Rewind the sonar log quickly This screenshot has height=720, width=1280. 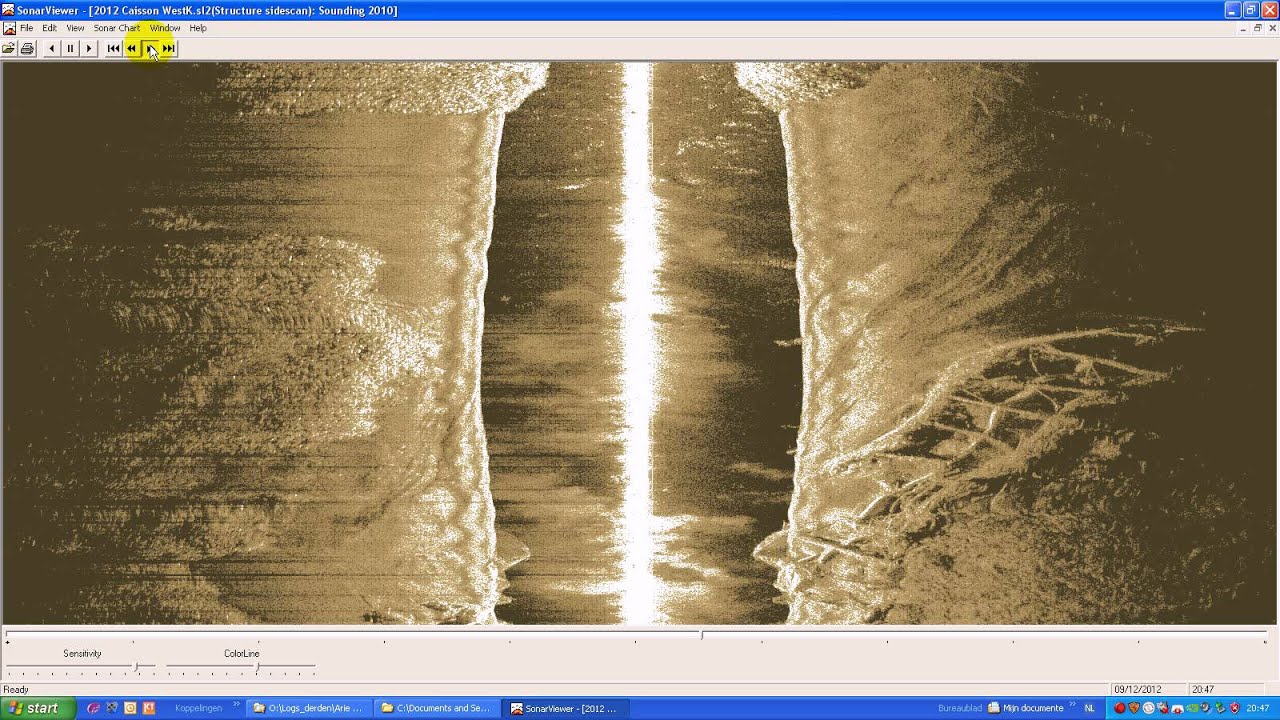(131, 48)
